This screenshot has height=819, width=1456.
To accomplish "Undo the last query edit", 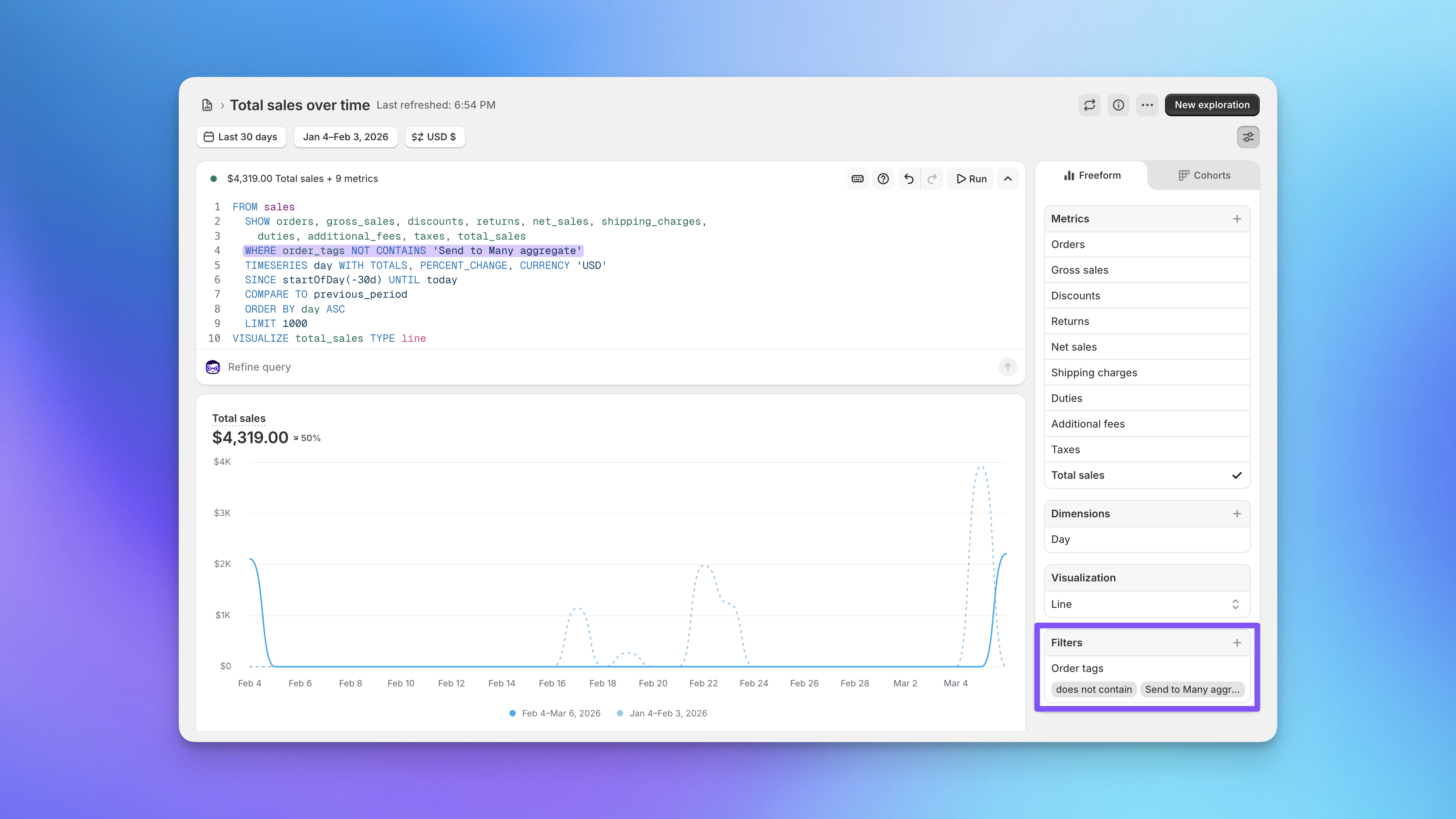I will pyautogui.click(x=908, y=178).
